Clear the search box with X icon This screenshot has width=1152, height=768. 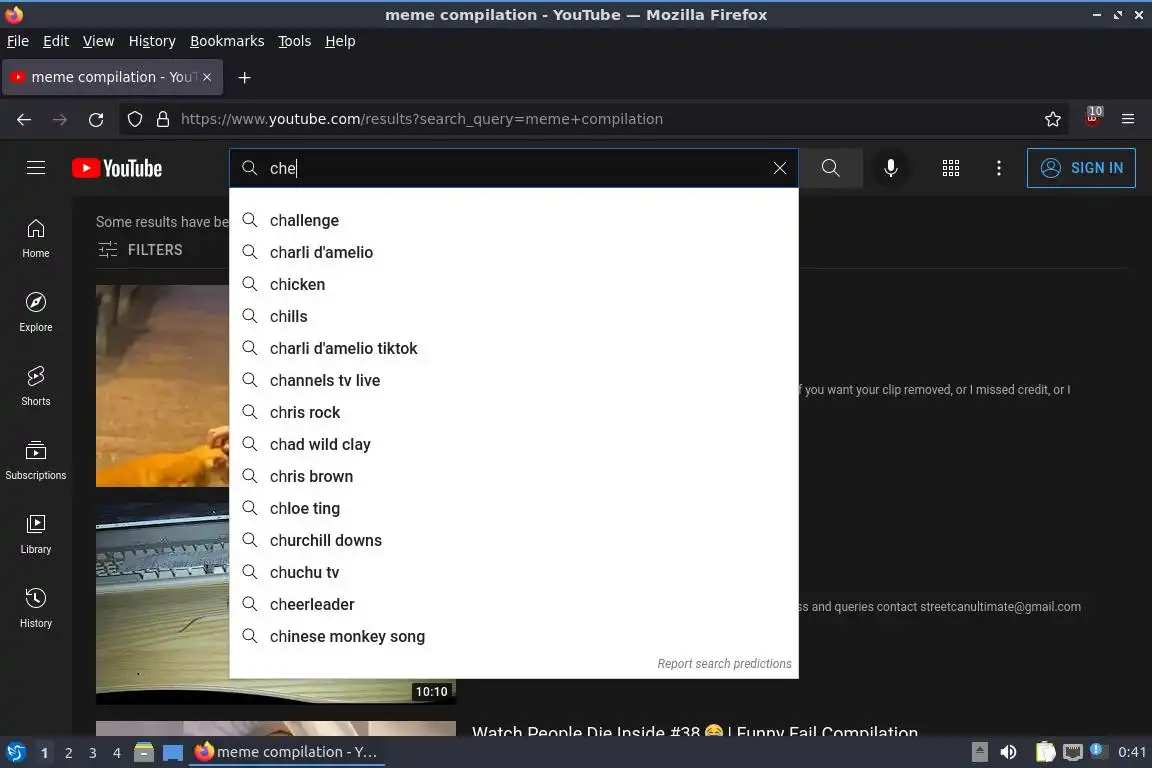point(780,168)
